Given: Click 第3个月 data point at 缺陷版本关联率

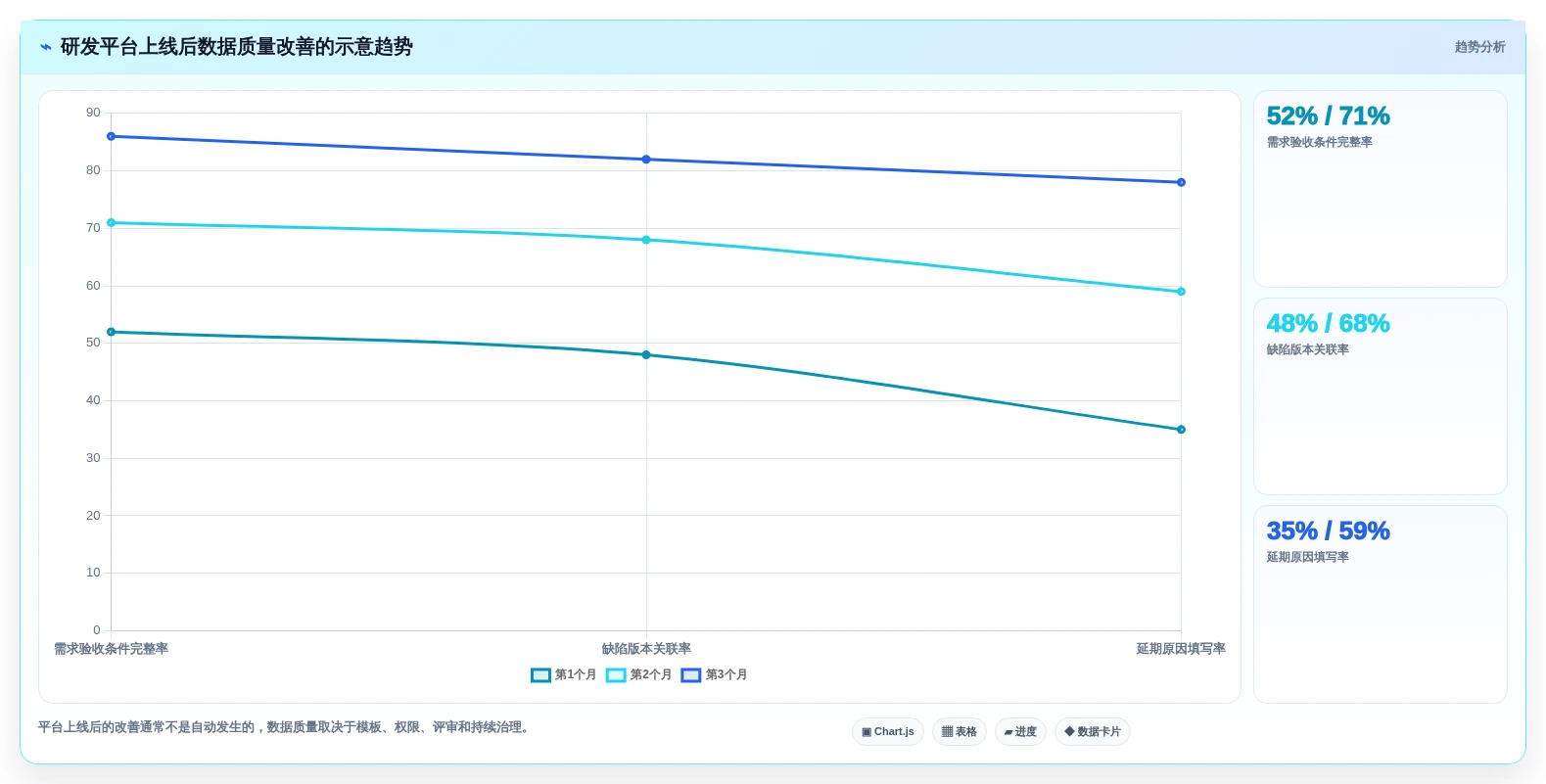Looking at the screenshot, I should 646,160.
